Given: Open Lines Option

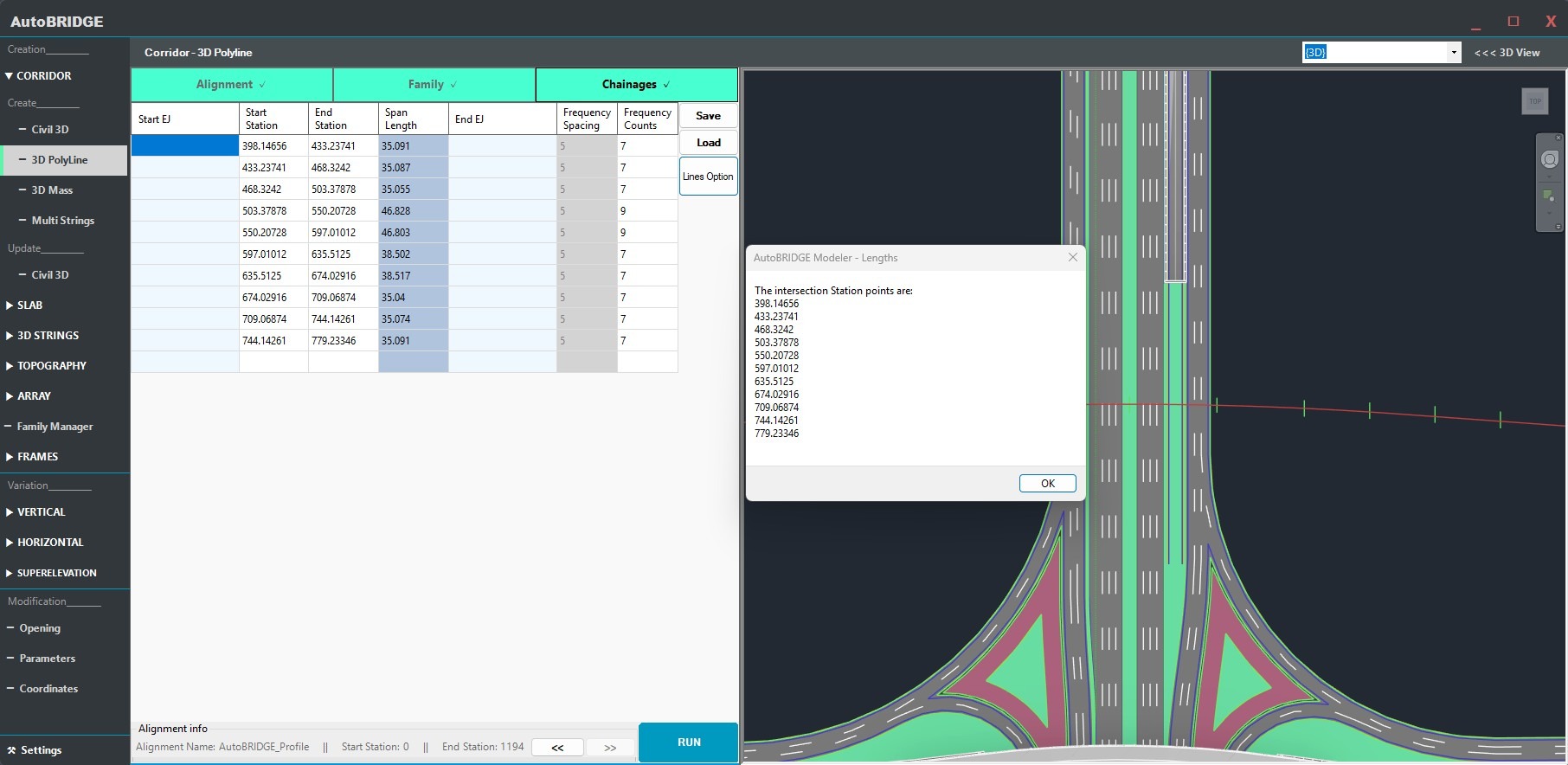Looking at the screenshot, I should tap(708, 177).
